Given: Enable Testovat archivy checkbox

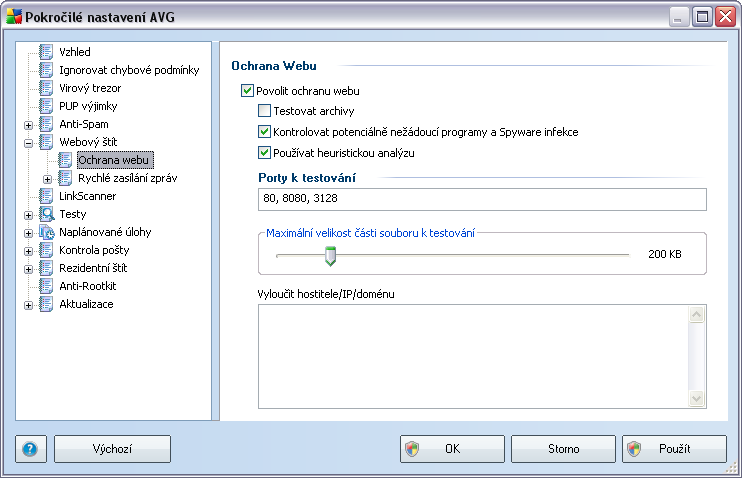Looking at the screenshot, I should tap(265, 111).
